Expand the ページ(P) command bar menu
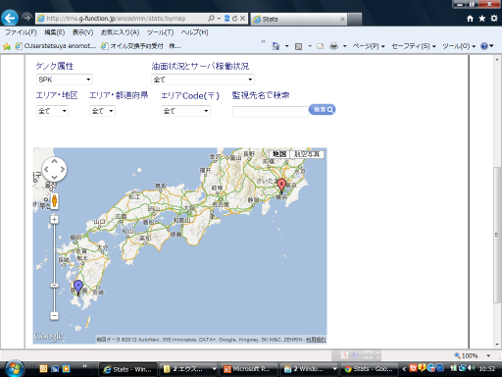This screenshot has height=377, width=502. pos(369,46)
